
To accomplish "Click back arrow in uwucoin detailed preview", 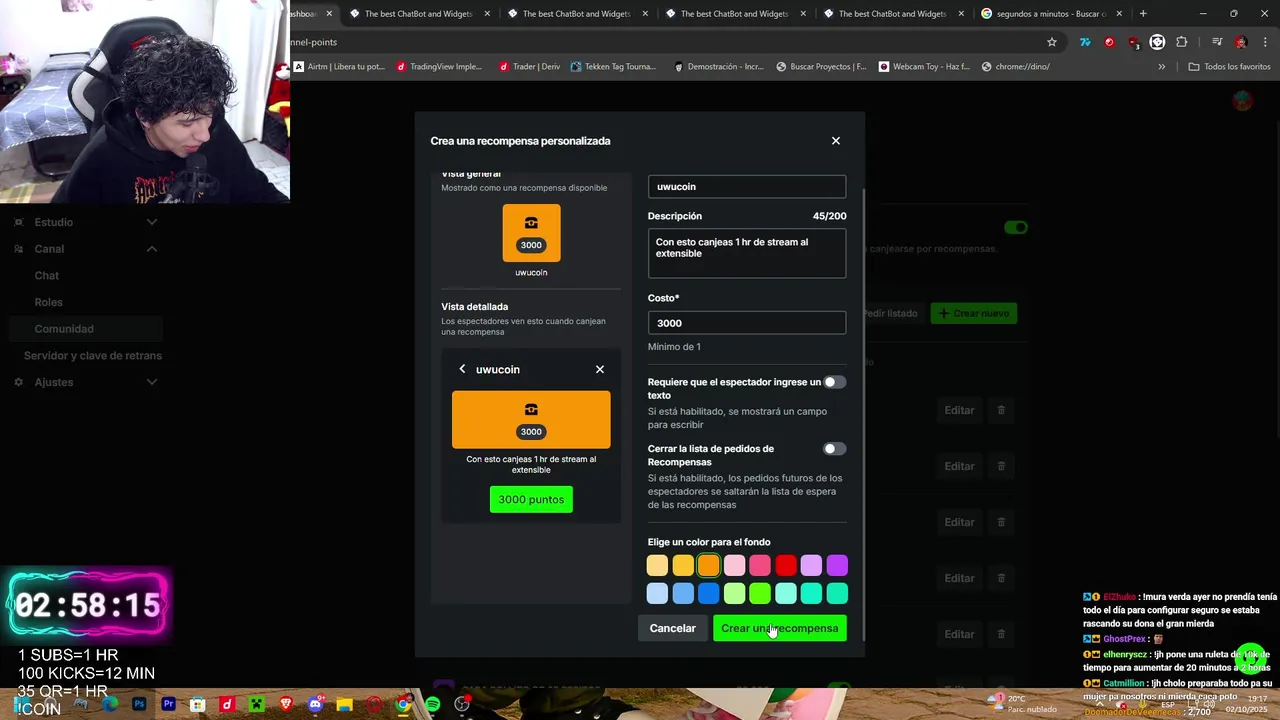I will [462, 369].
